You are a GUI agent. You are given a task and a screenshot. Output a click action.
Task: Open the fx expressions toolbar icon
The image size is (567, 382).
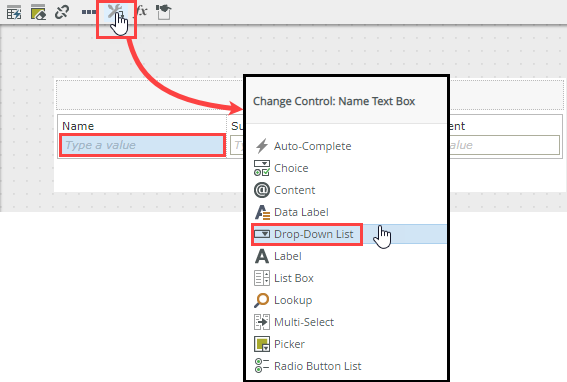pyautogui.click(x=141, y=11)
